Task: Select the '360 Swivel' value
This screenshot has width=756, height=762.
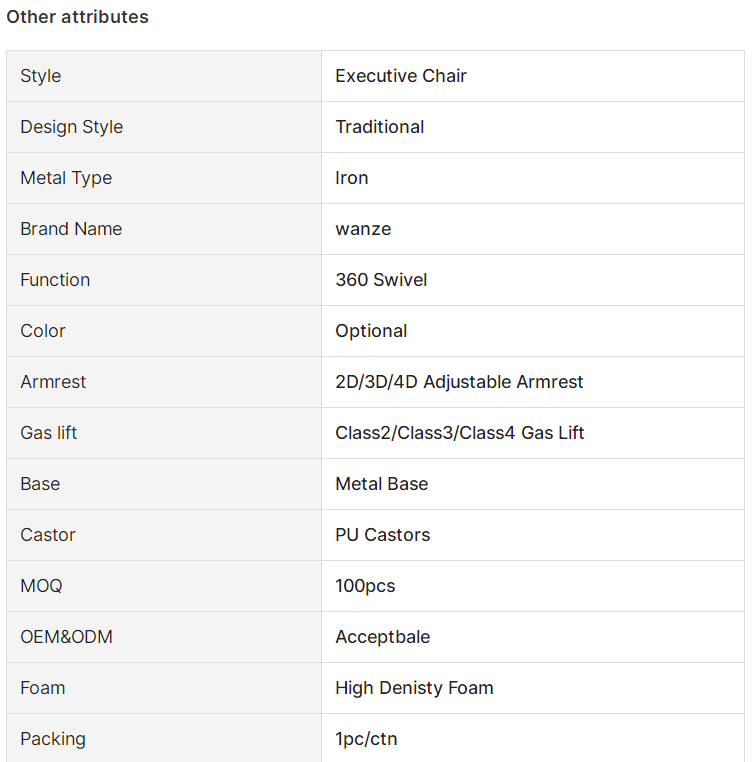Action: click(381, 280)
